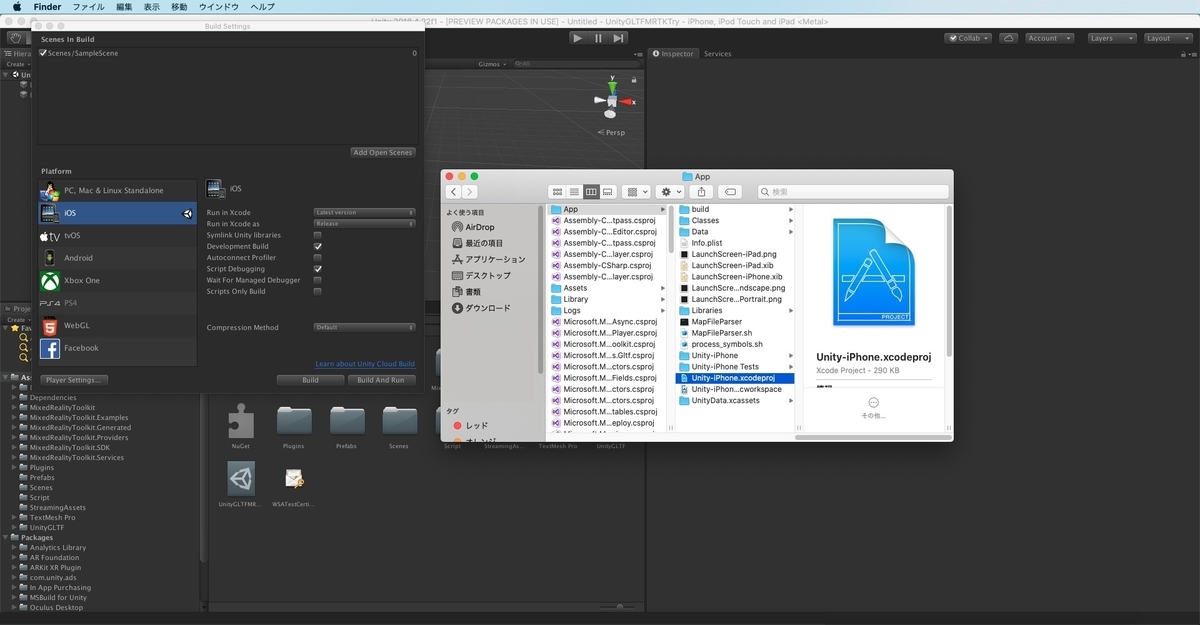Open the Account dropdown
1200x625 pixels.
coord(1048,38)
